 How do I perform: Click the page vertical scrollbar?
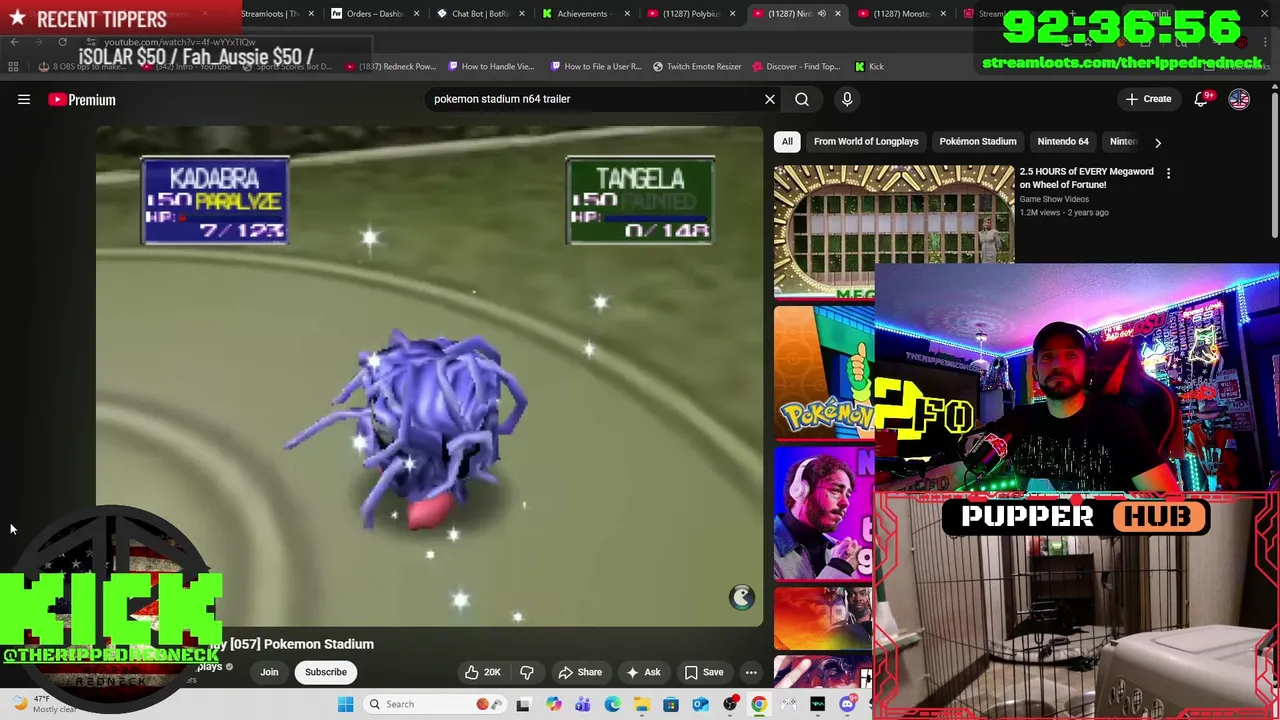click(1274, 165)
